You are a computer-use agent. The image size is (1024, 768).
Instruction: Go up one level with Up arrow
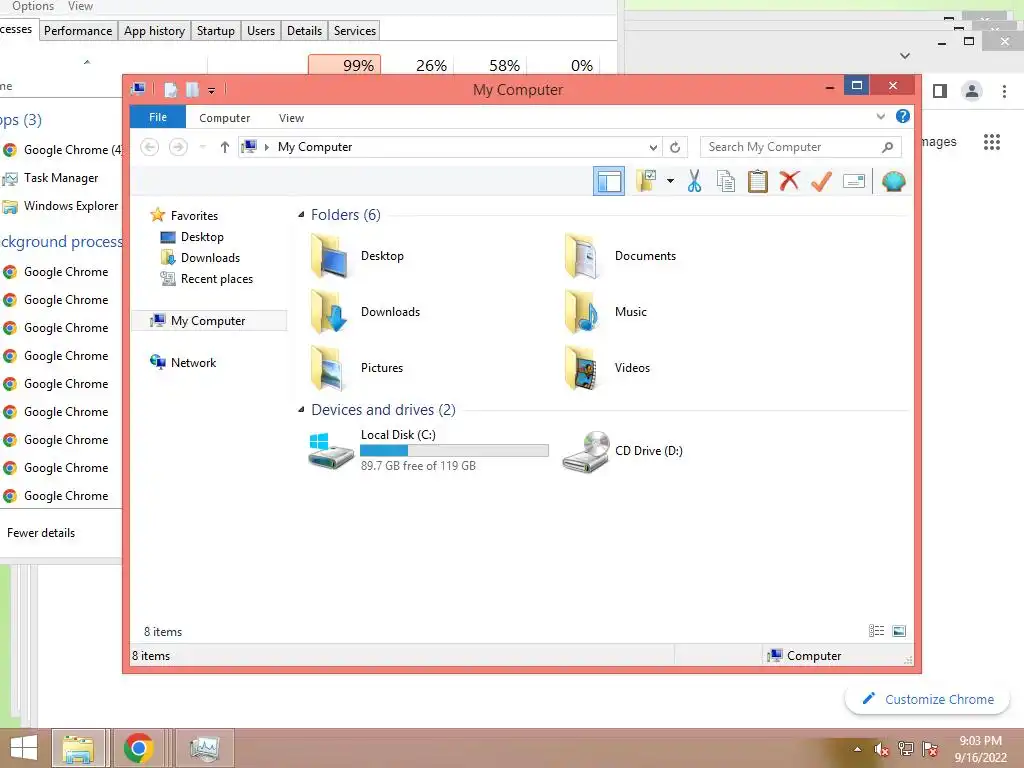tap(225, 147)
